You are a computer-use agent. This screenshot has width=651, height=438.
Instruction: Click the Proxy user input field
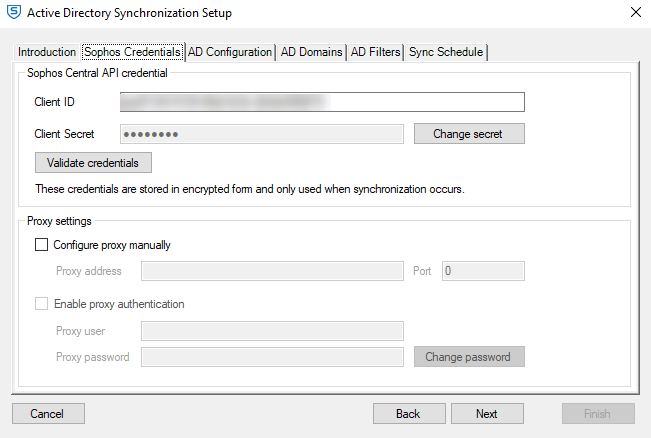point(272,331)
